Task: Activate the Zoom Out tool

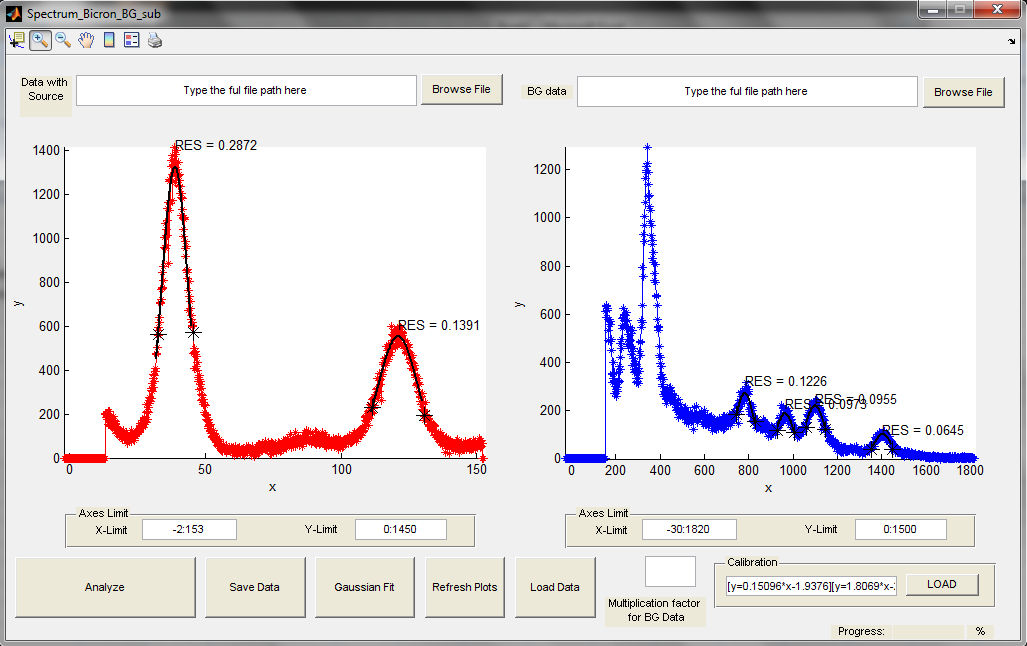Action: [63, 41]
